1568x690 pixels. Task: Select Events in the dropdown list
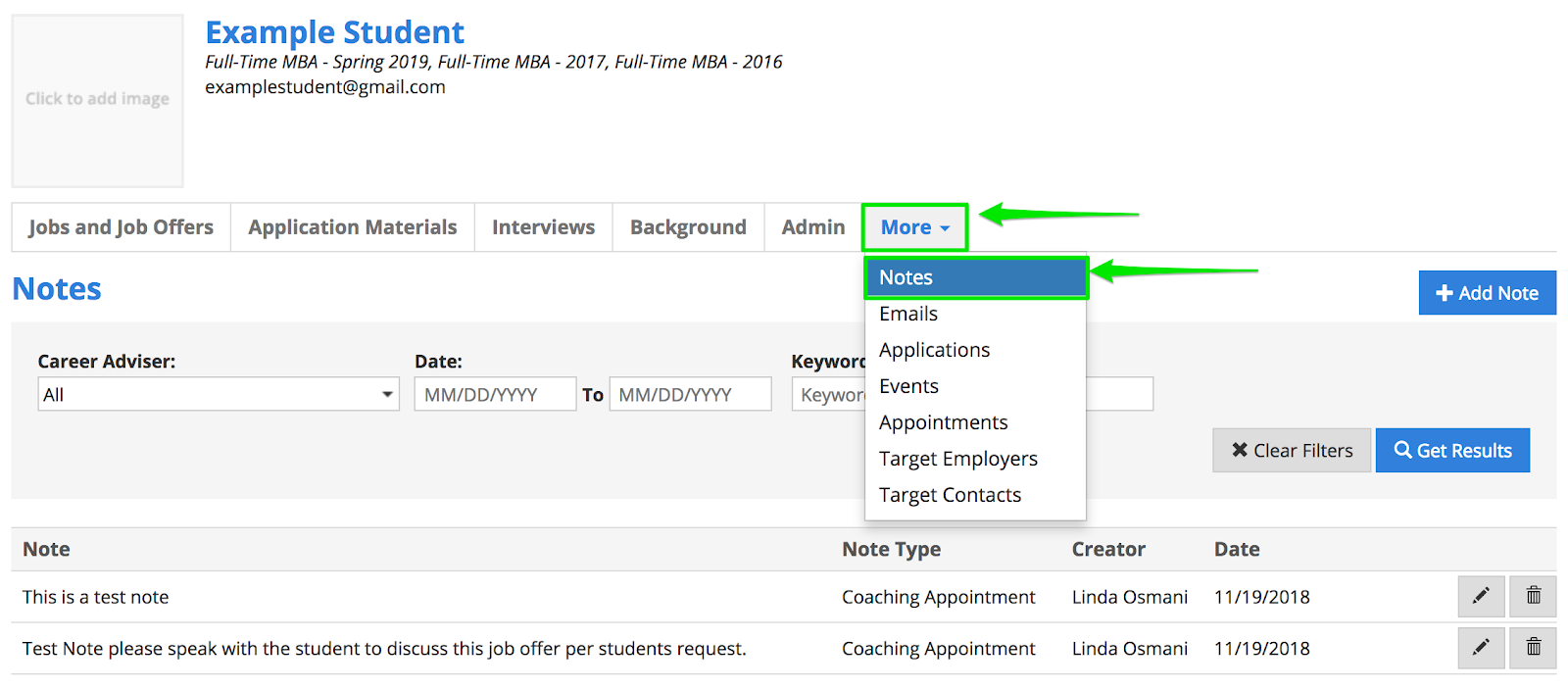coord(908,386)
